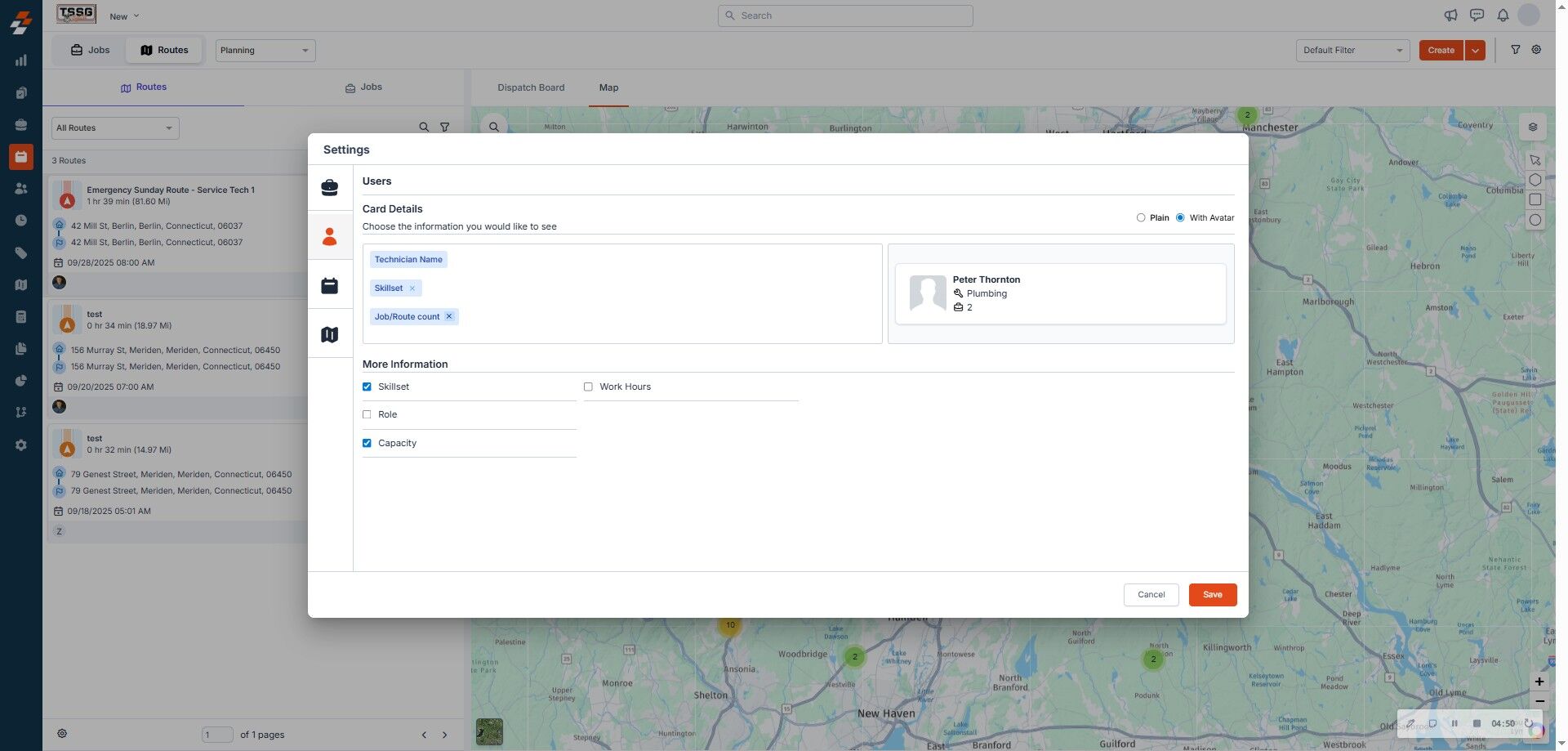Click the funnel filter icon in Routes panel
This screenshot has height=751, width=1568.
(445, 127)
